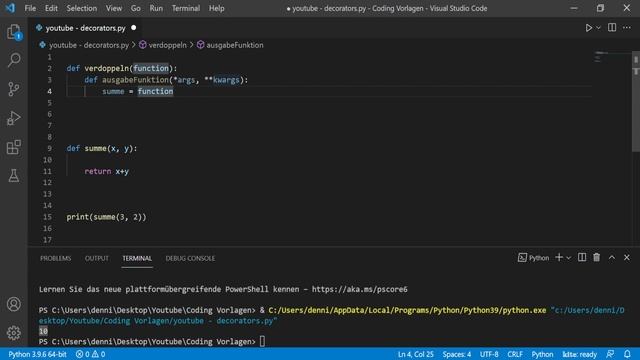Viewport: 640px width, 360px height.
Task: Open errors and warnings status indicator
Action: tap(91, 354)
